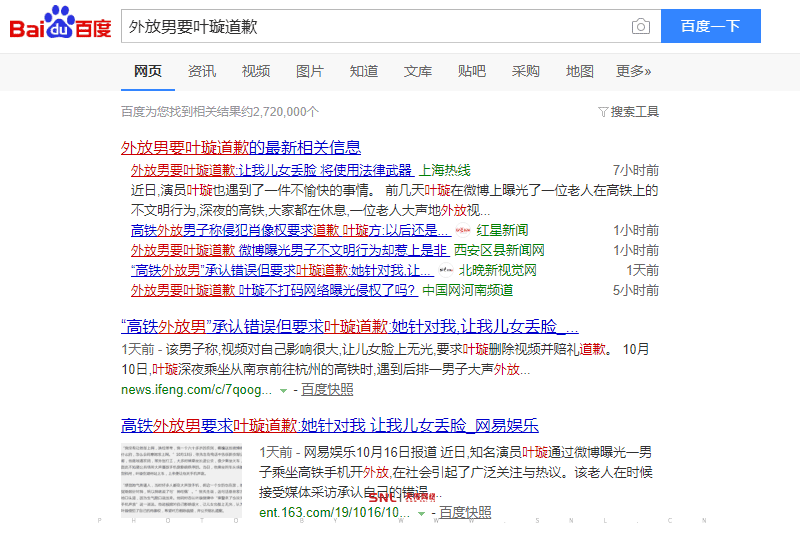
Task: Click the result count text 2,720,000个
Action: coord(286,112)
